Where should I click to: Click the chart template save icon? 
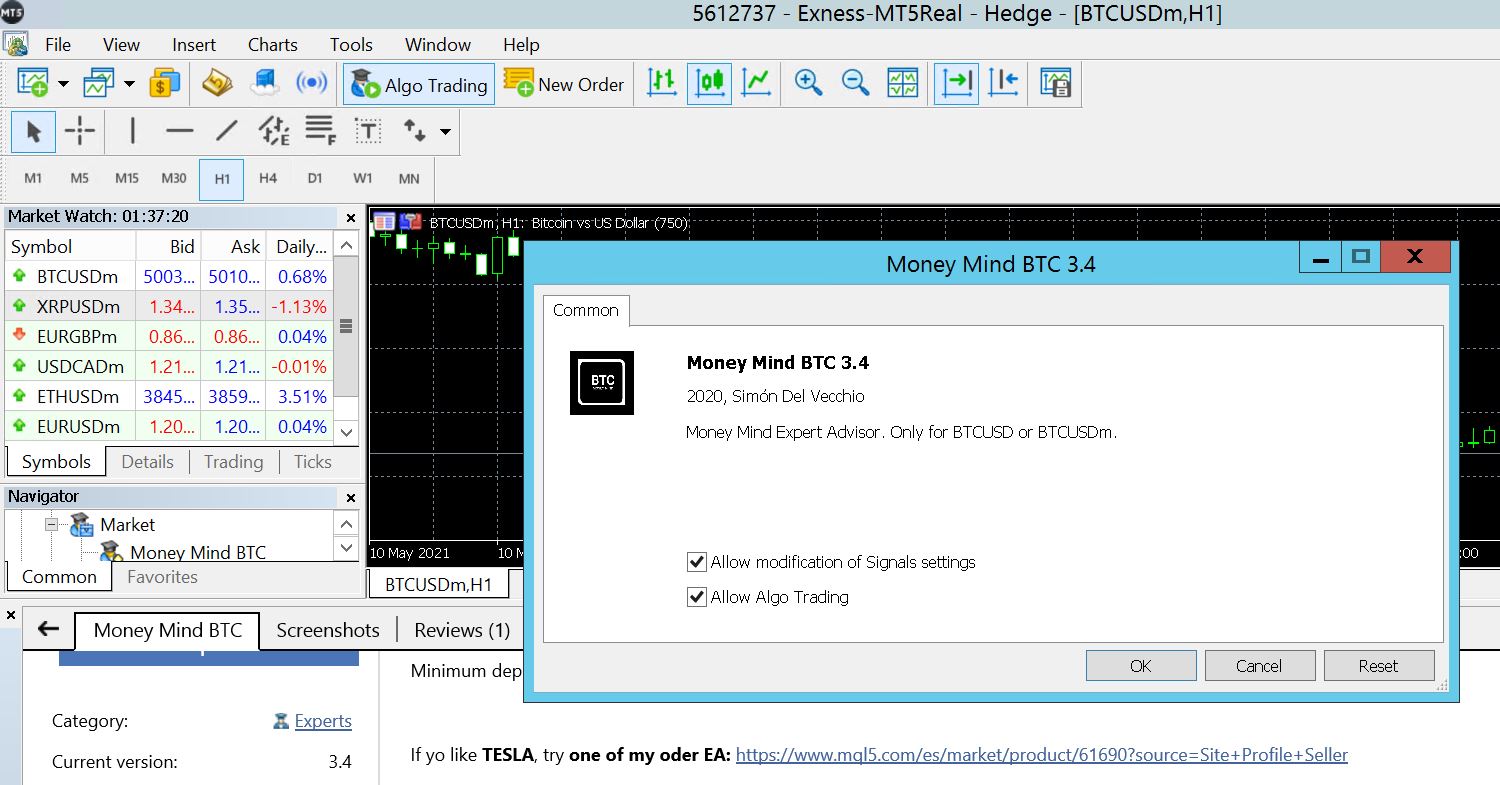[1055, 83]
